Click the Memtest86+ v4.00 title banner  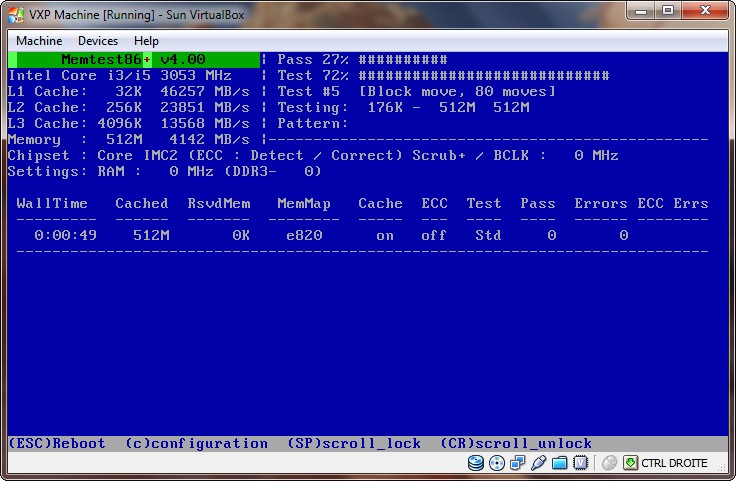(x=134, y=60)
